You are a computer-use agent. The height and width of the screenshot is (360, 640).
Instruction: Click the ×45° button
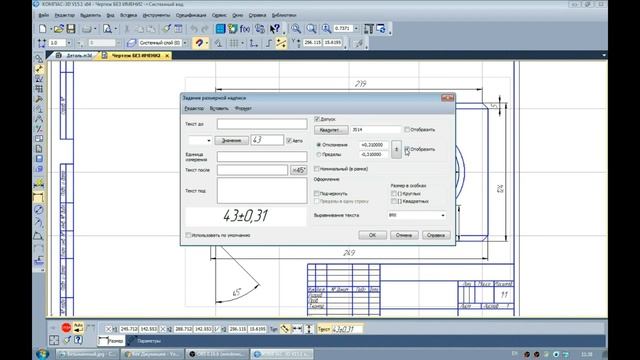point(299,170)
